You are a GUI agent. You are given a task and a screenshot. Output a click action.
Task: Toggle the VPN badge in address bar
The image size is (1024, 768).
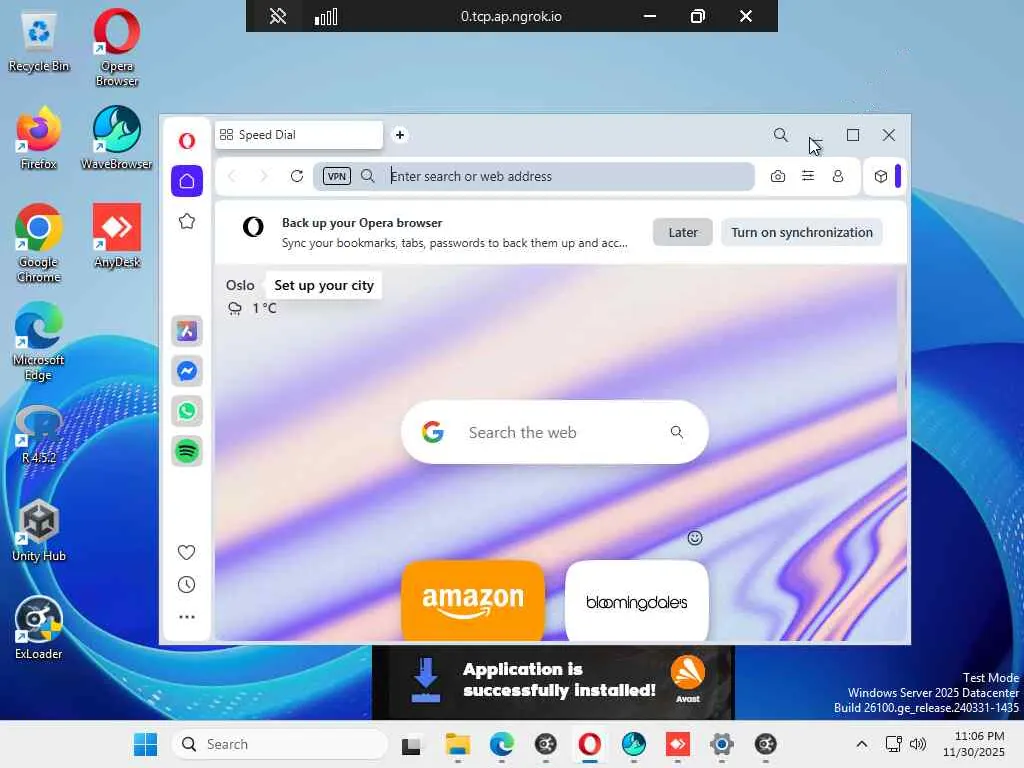point(337,176)
